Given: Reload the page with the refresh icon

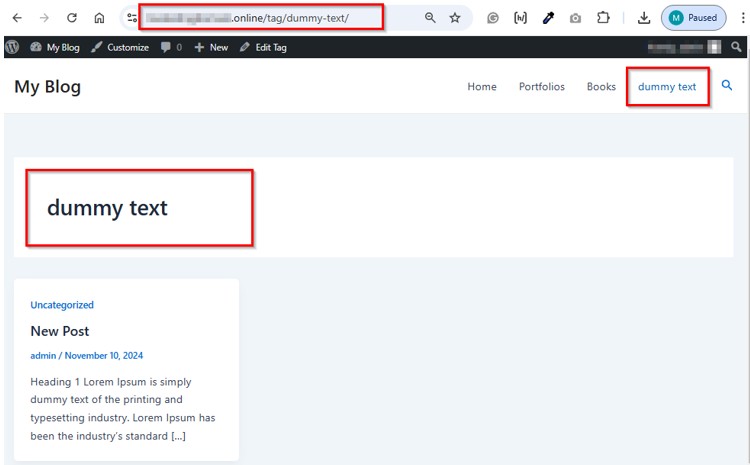Looking at the screenshot, I should click(x=72, y=18).
